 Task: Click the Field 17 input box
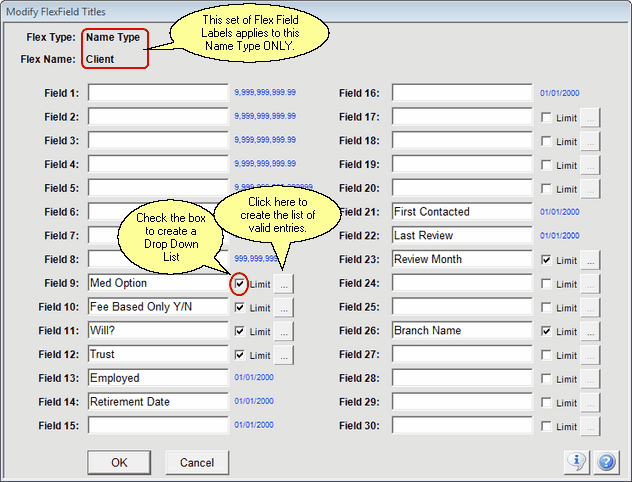(x=462, y=116)
